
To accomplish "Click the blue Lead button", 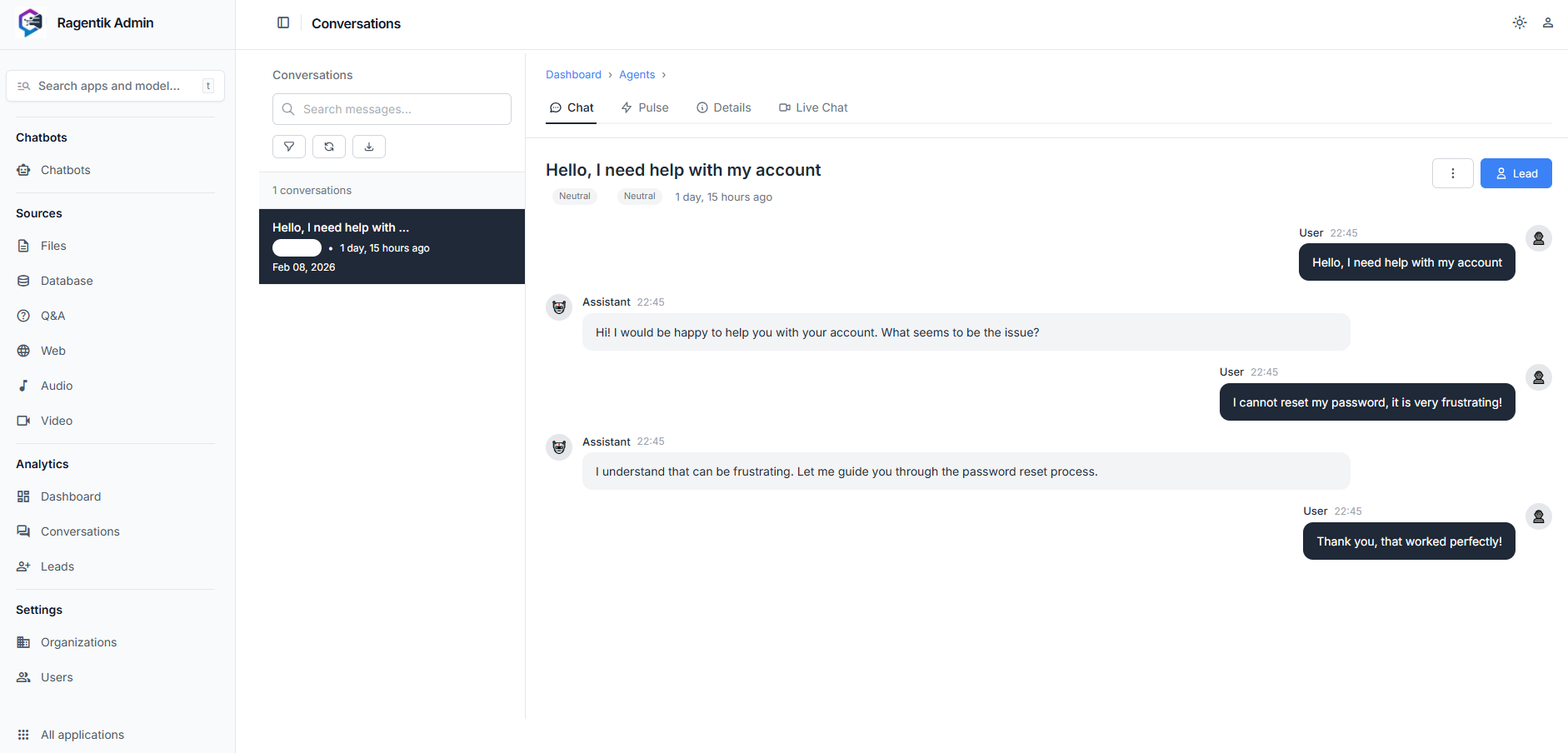I will pyautogui.click(x=1516, y=173).
